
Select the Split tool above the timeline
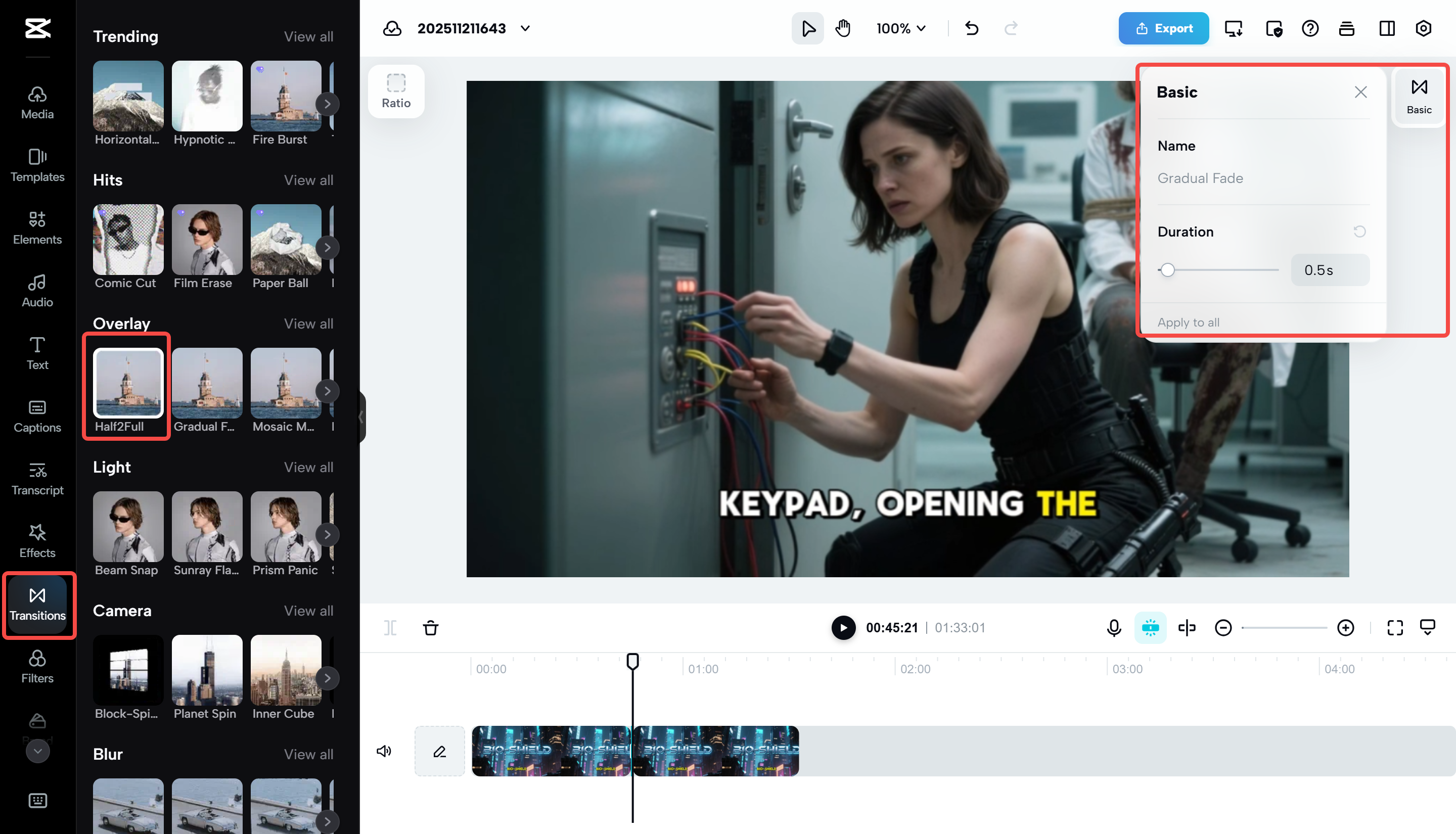(x=390, y=628)
